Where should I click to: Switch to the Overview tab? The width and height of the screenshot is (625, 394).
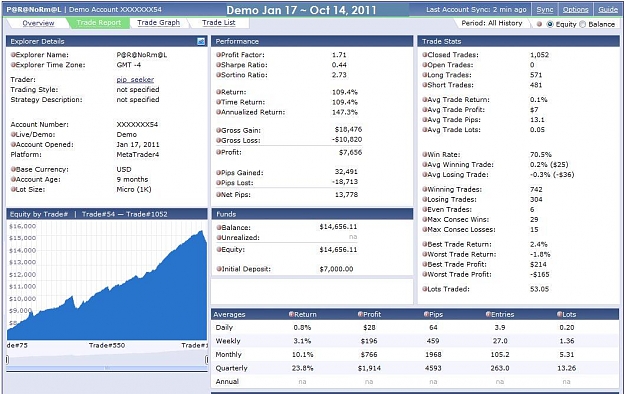38,23
